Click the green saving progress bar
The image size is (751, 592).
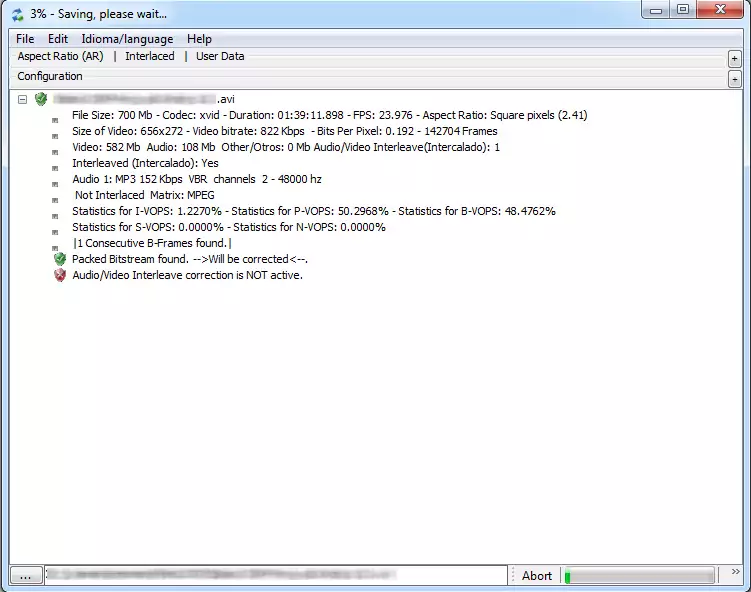[639, 575]
